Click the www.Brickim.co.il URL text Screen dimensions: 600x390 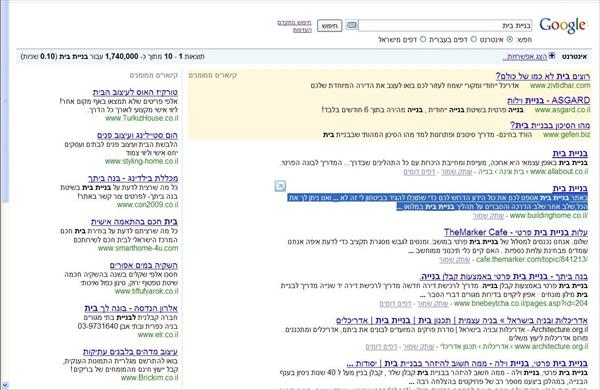150,378
